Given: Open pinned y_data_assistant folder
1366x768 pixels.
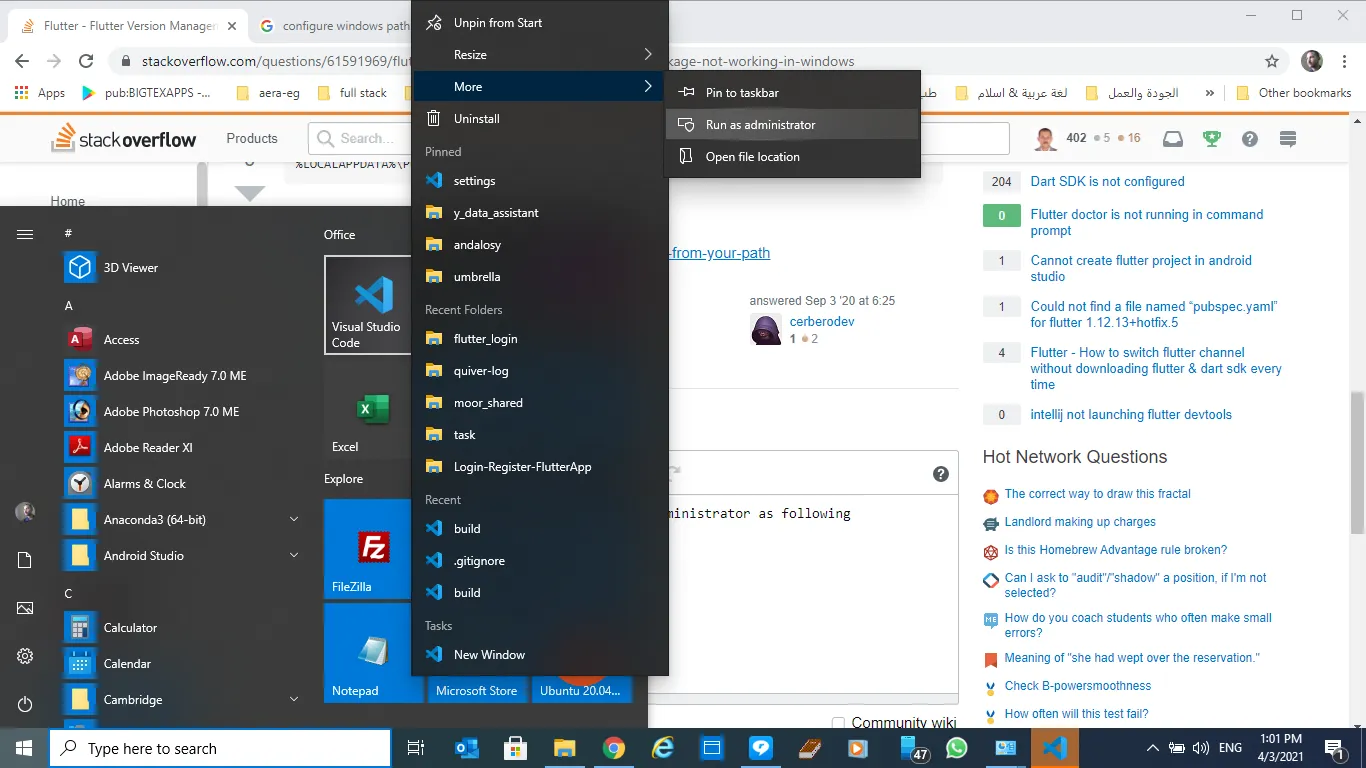Looking at the screenshot, I should click(540, 213).
